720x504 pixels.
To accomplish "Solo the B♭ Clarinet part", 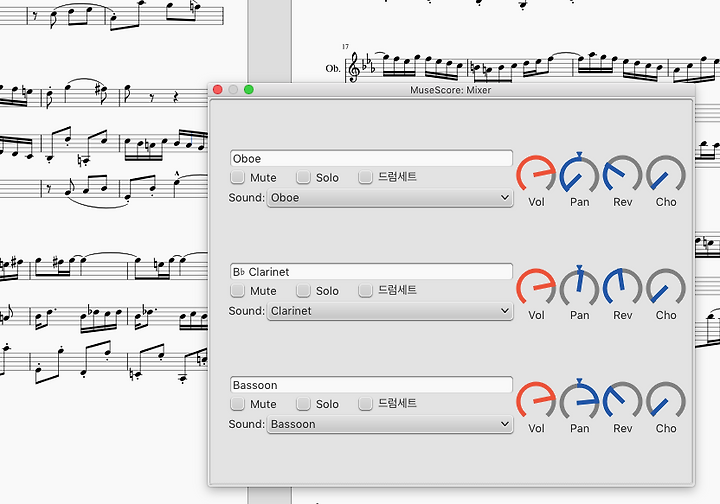I will coord(303,290).
